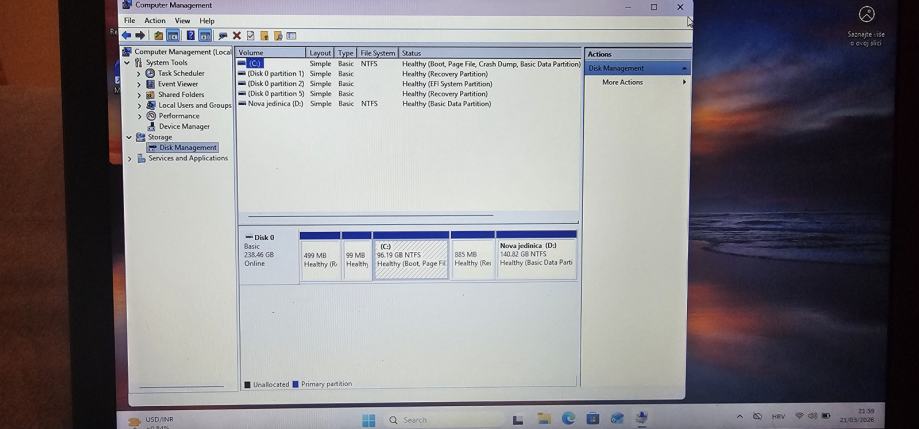Select the Nova jedinica (D:) volume row
The height and width of the screenshot is (429, 919).
click(x=409, y=104)
